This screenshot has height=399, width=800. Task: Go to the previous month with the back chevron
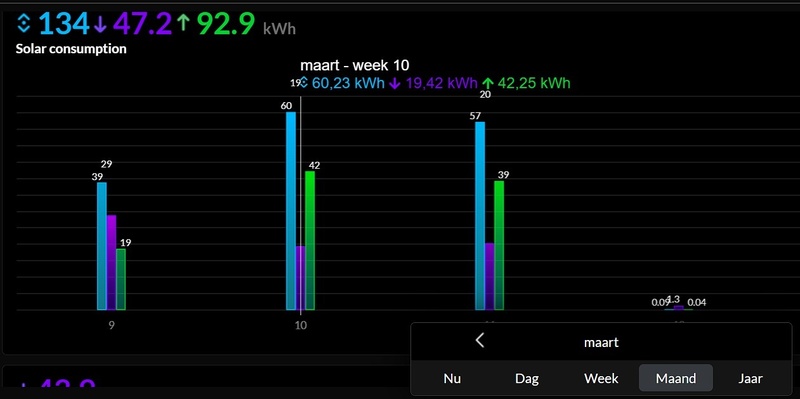pos(480,340)
